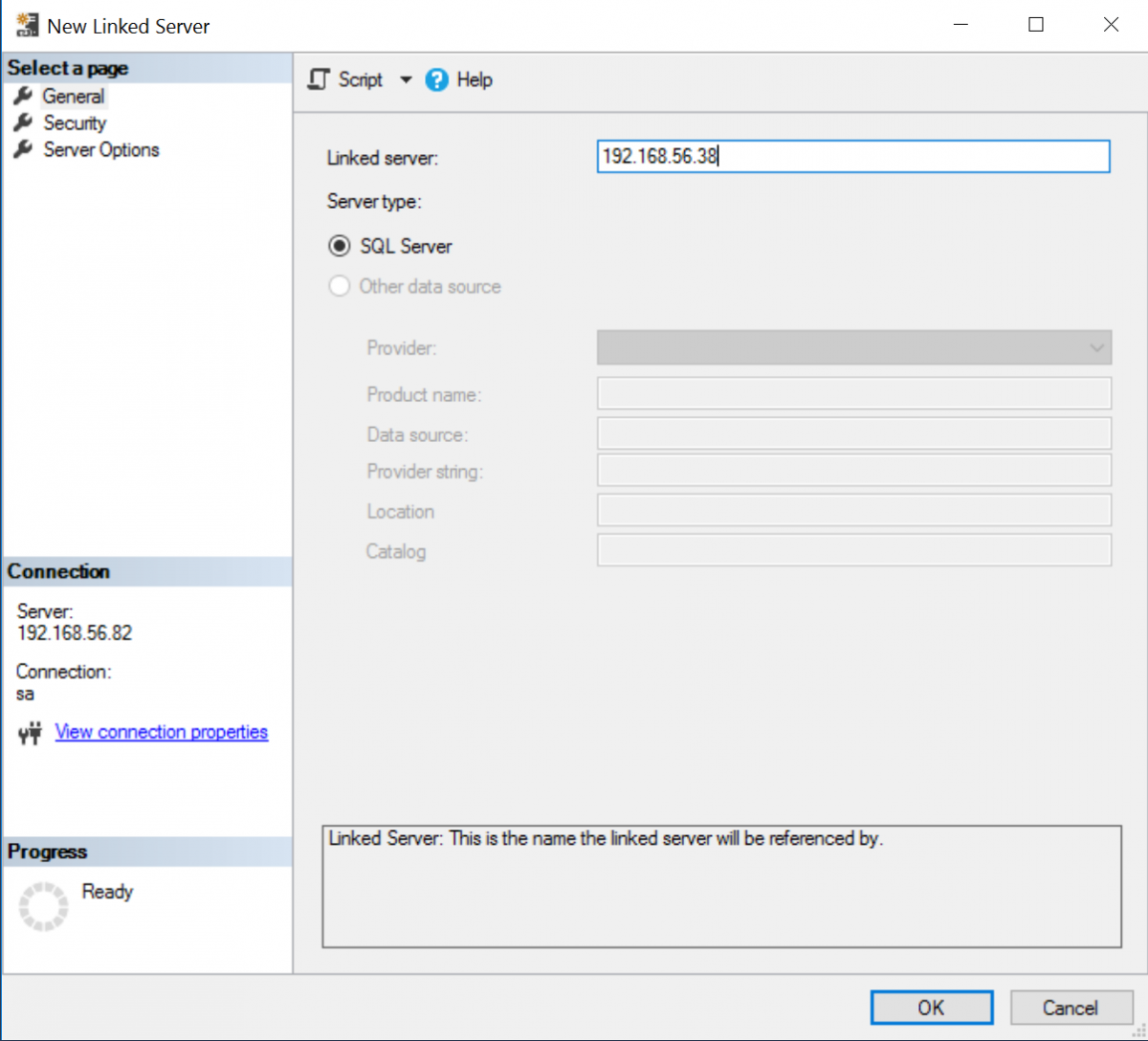The height and width of the screenshot is (1041, 1148).
Task: Confirm with the OK button
Action: (x=931, y=1007)
